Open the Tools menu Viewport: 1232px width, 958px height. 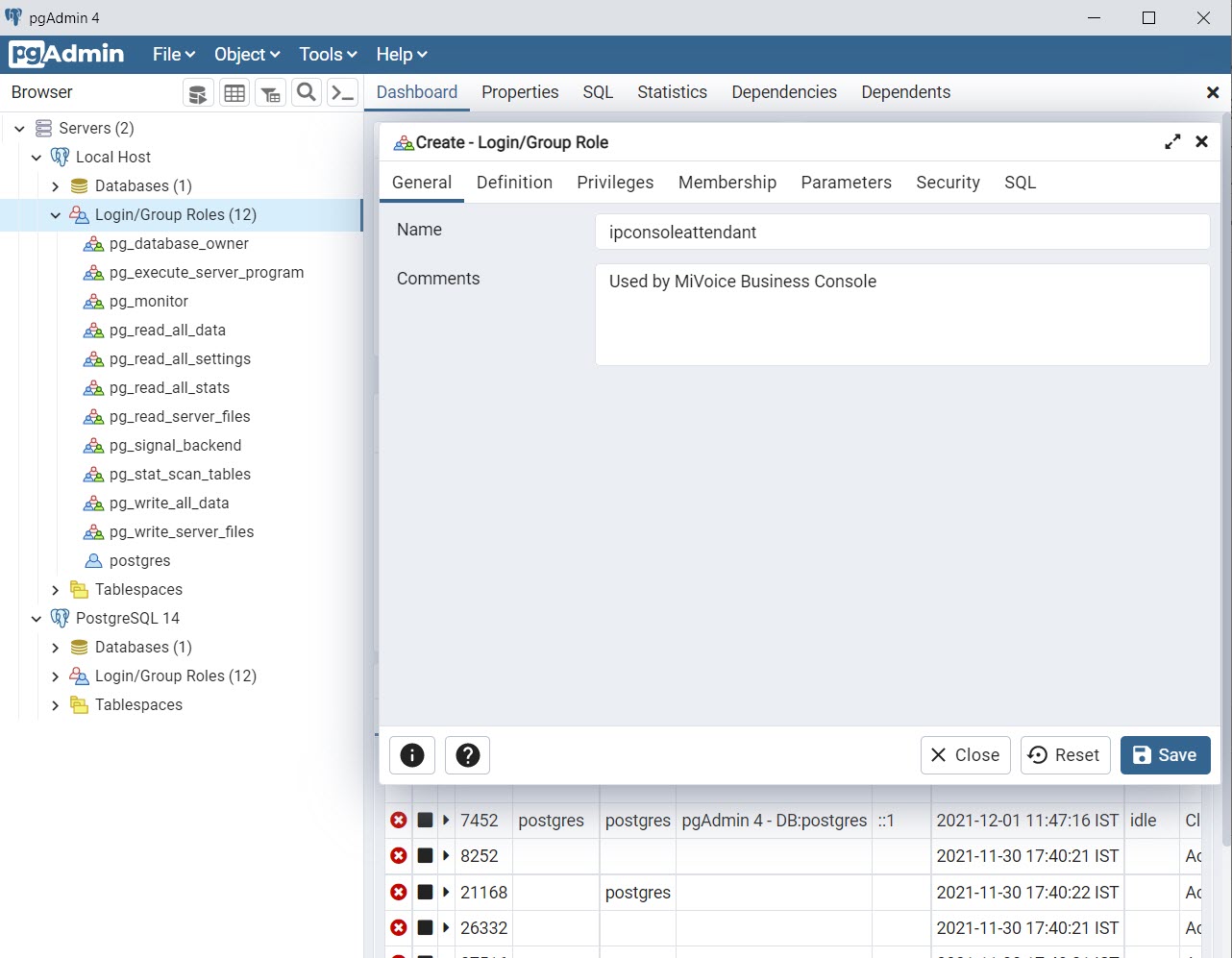tap(326, 54)
